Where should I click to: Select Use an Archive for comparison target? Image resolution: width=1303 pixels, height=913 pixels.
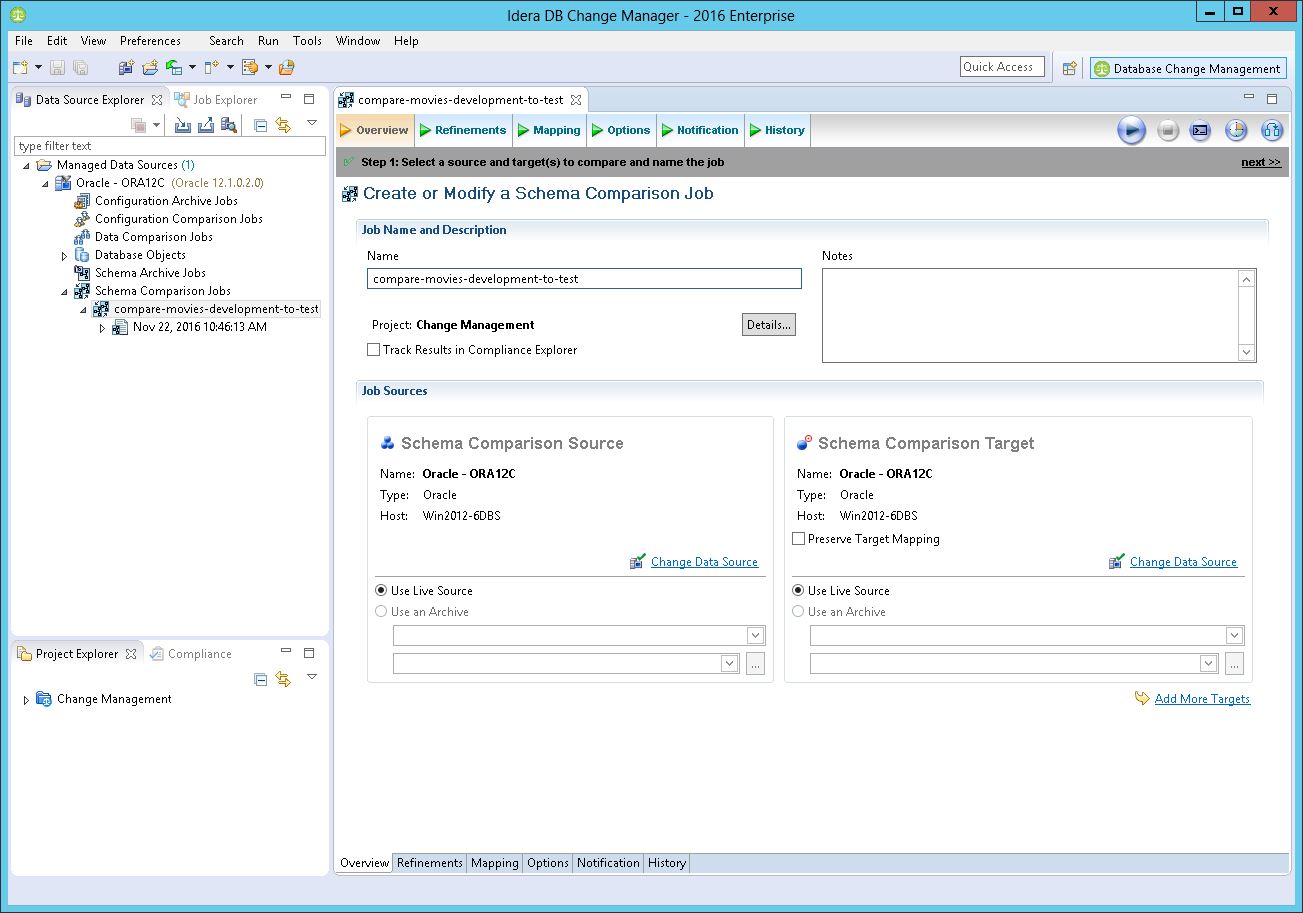(798, 612)
